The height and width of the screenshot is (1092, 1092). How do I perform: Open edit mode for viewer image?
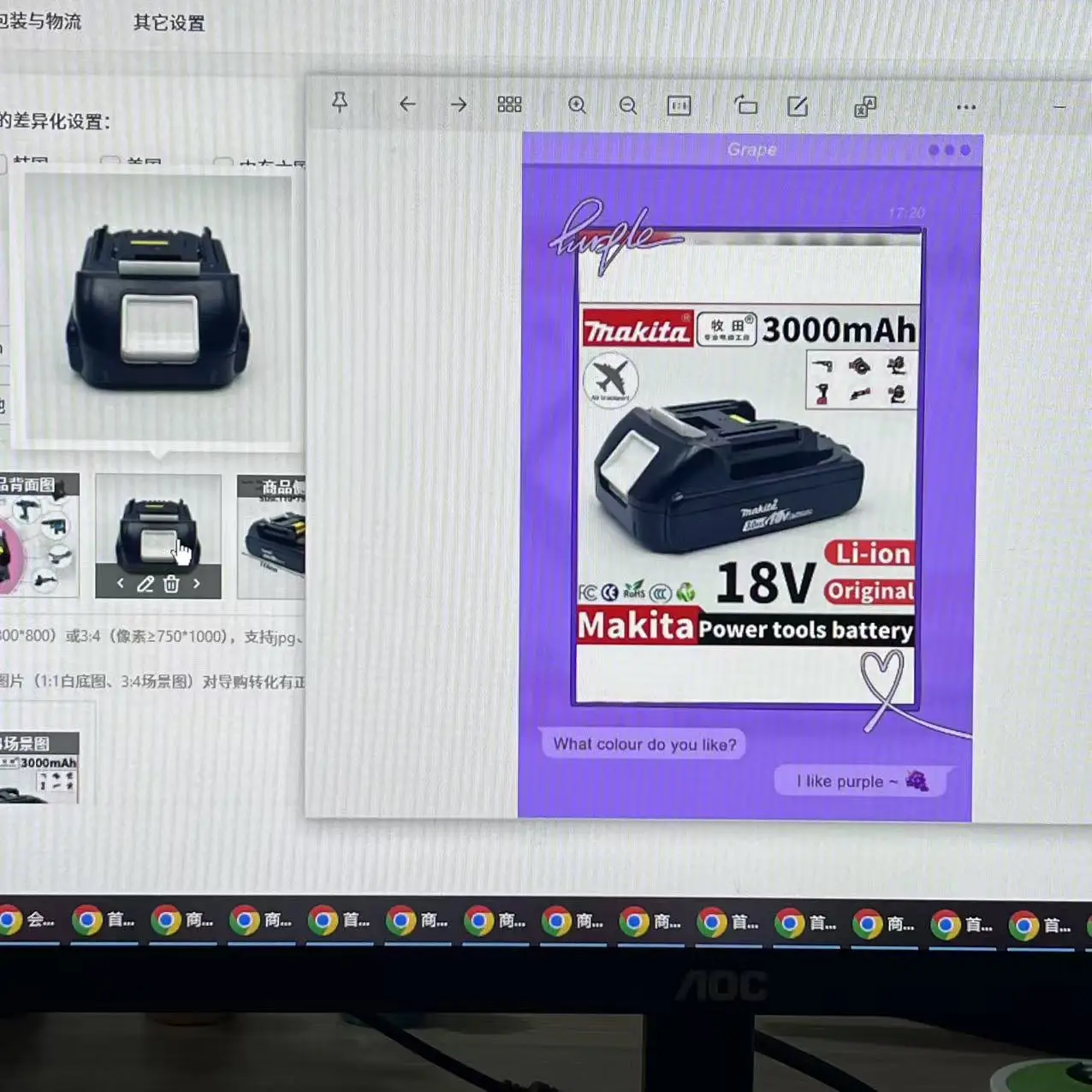point(798,106)
